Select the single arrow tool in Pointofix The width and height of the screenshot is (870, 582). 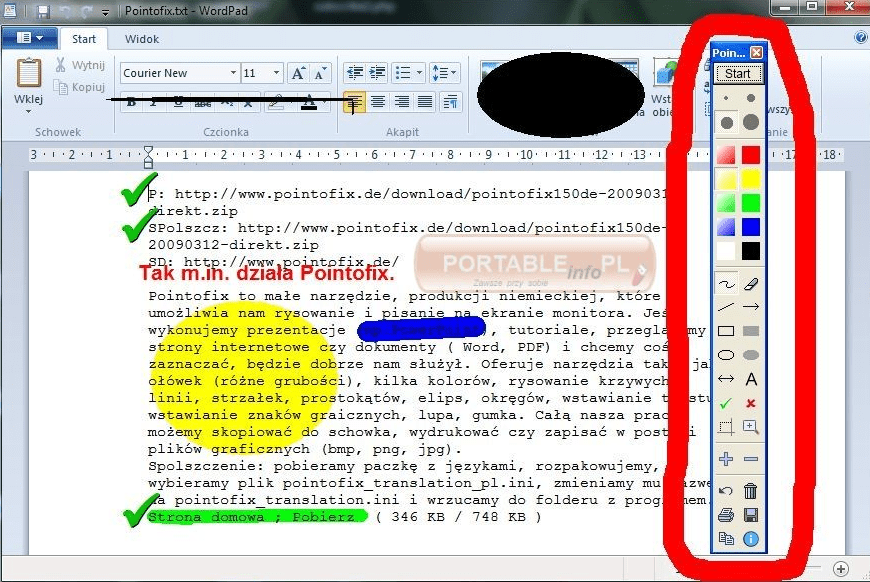[x=751, y=307]
